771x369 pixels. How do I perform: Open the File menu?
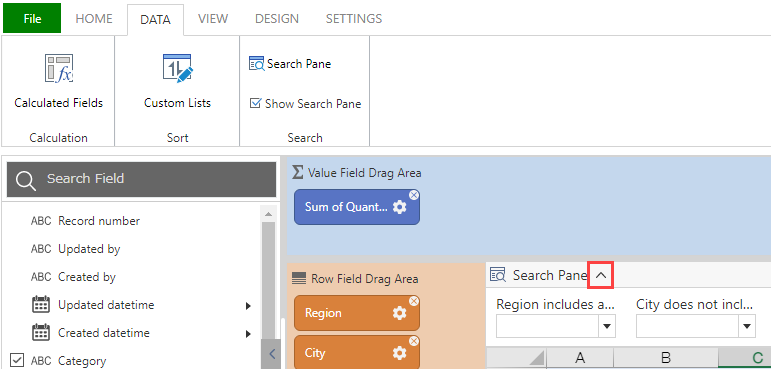[32, 18]
